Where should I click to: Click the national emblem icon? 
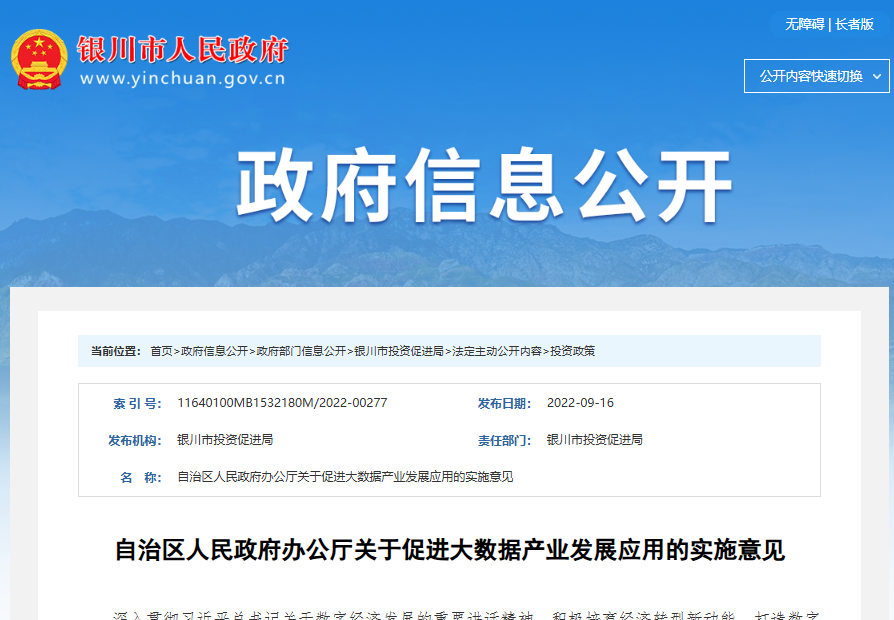point(38,57)
